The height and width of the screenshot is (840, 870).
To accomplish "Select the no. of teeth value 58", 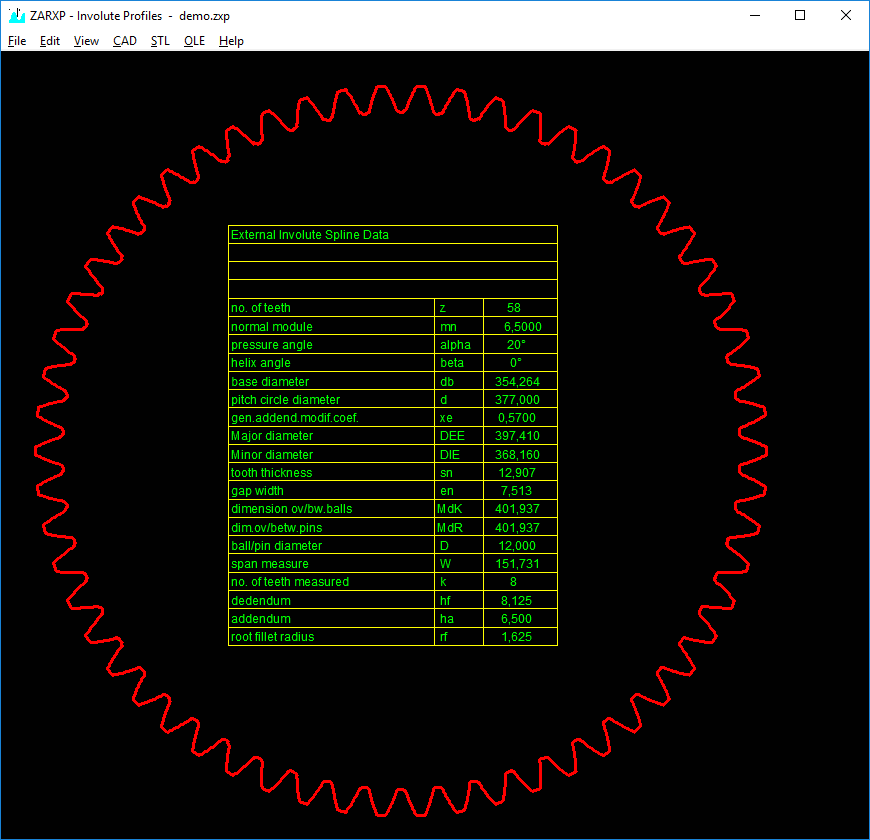I will (x=514, y=308).
